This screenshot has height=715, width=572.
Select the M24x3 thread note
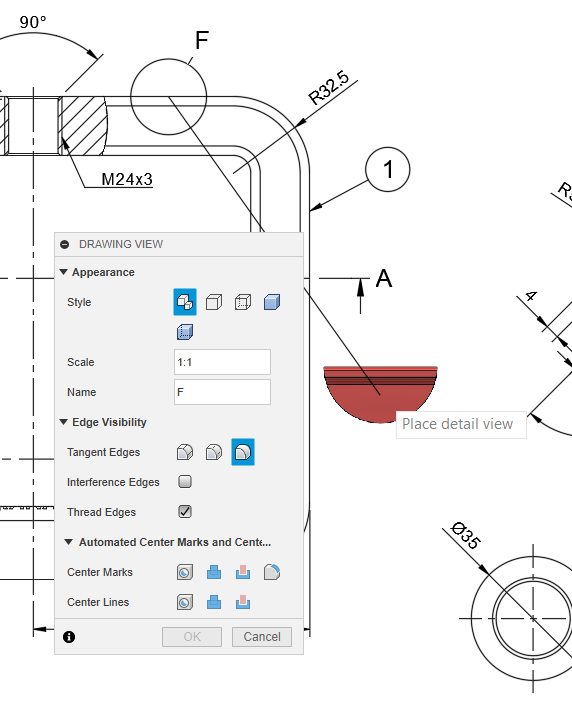127,179
